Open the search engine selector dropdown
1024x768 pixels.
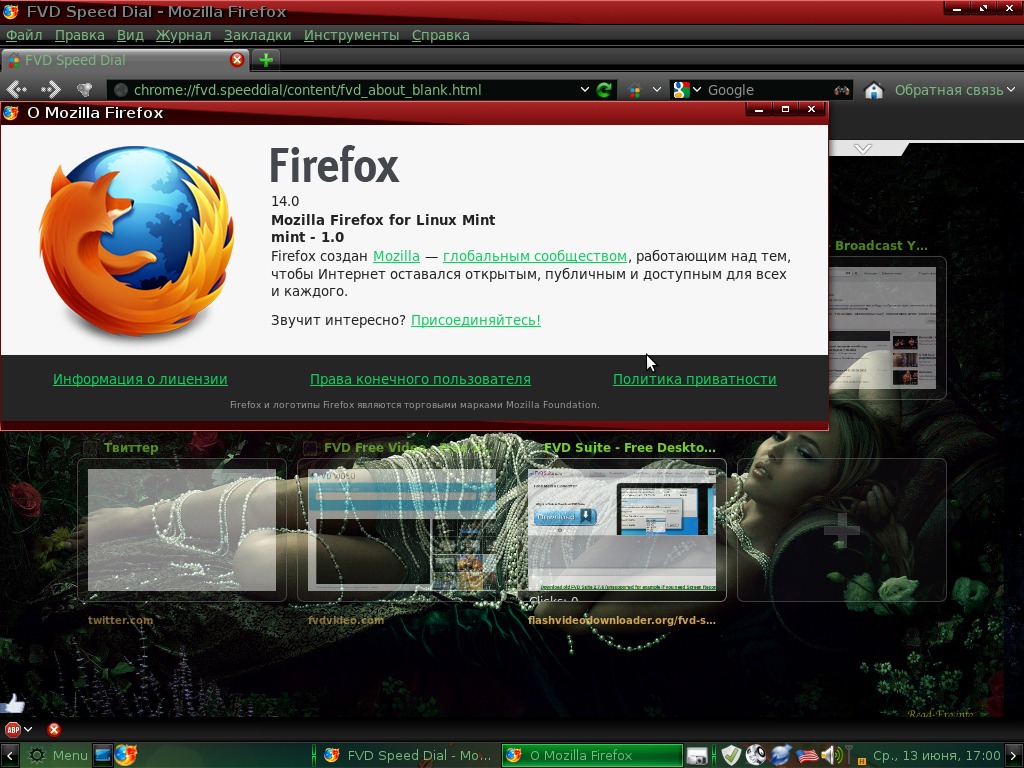tap(697, 89)
